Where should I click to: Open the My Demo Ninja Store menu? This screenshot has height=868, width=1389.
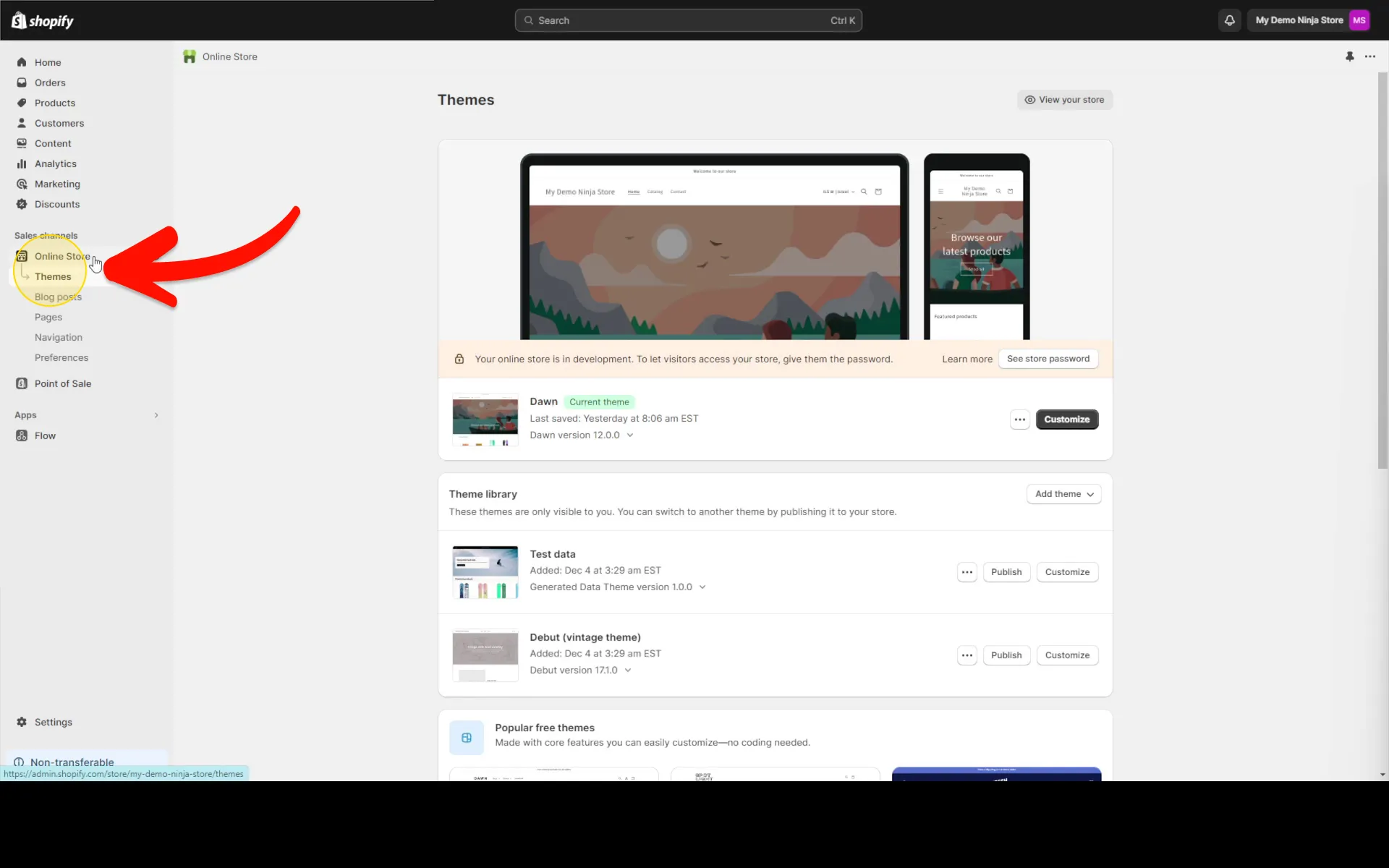1308,20
